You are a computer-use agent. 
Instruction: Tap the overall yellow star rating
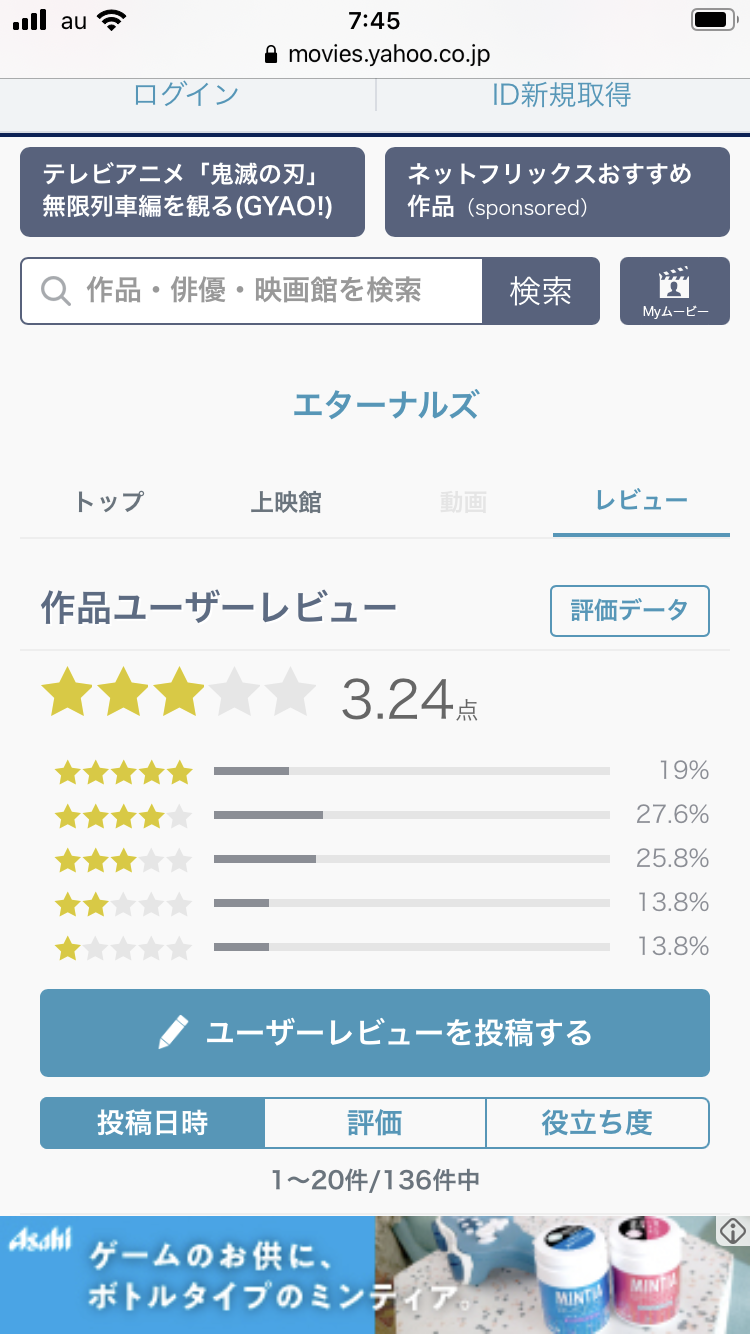click(178, 693)
